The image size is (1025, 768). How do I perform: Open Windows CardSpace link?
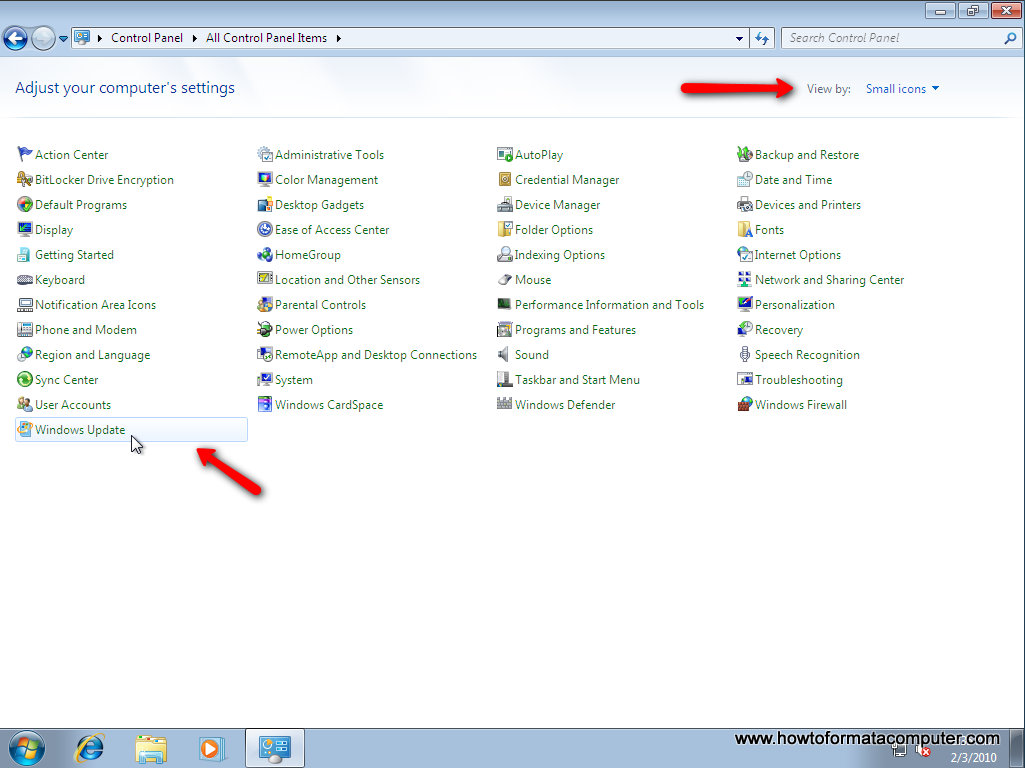tap(329, 405)
